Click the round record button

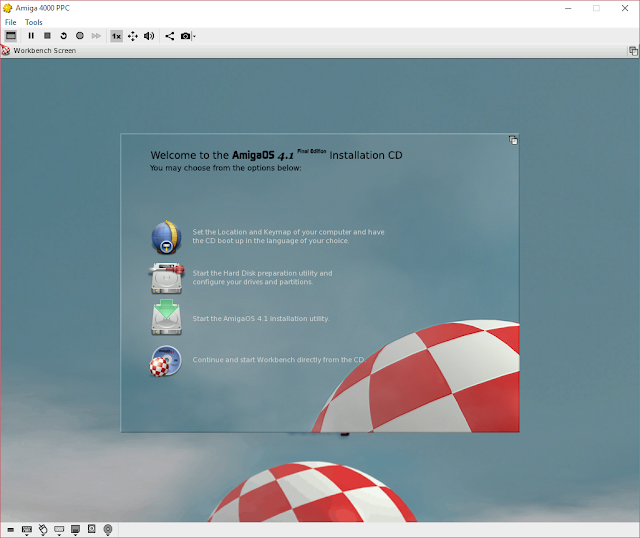click(80, 36)
